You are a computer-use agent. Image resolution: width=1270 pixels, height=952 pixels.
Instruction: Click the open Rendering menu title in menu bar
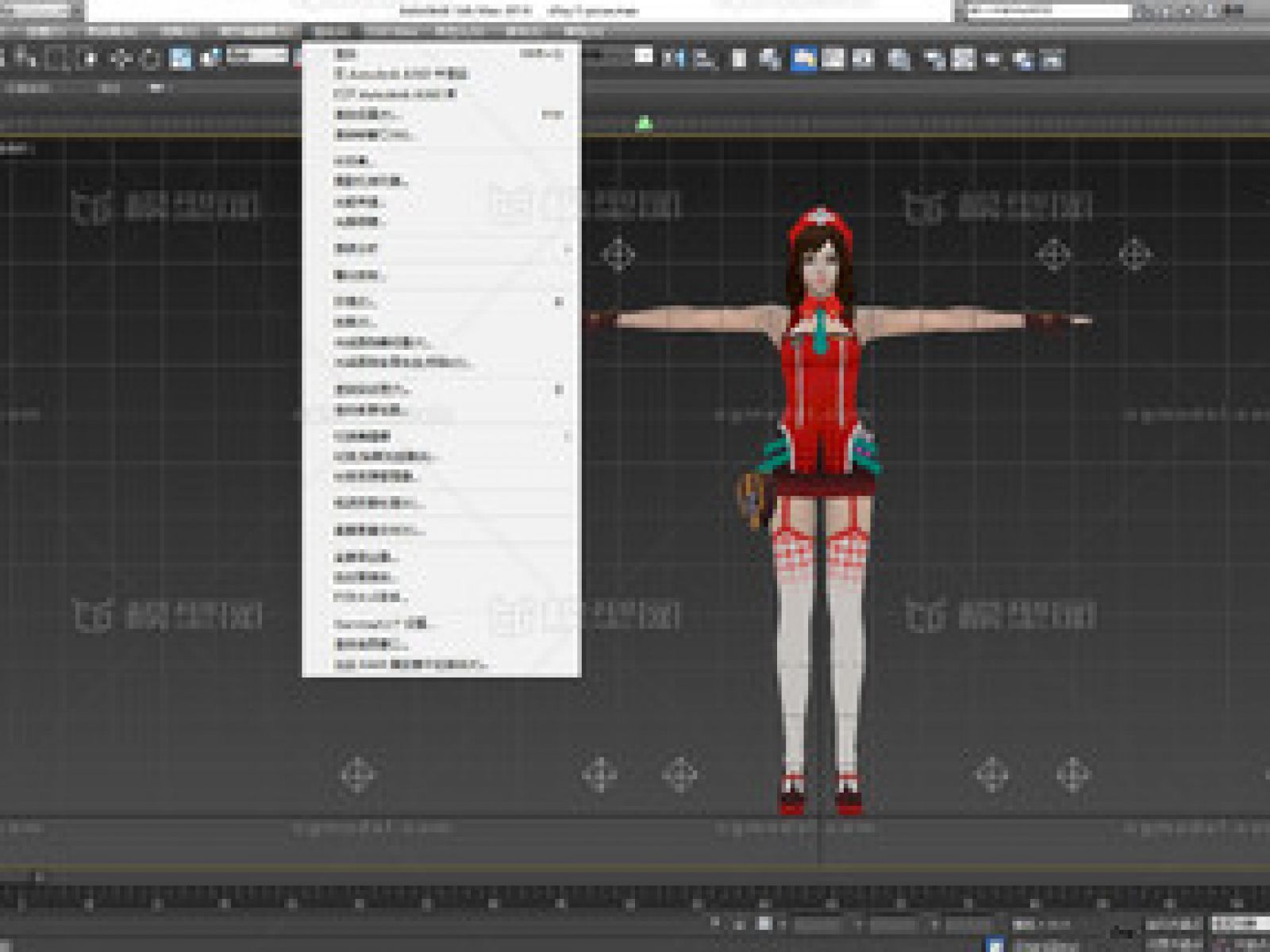click(x=331, y=32)
